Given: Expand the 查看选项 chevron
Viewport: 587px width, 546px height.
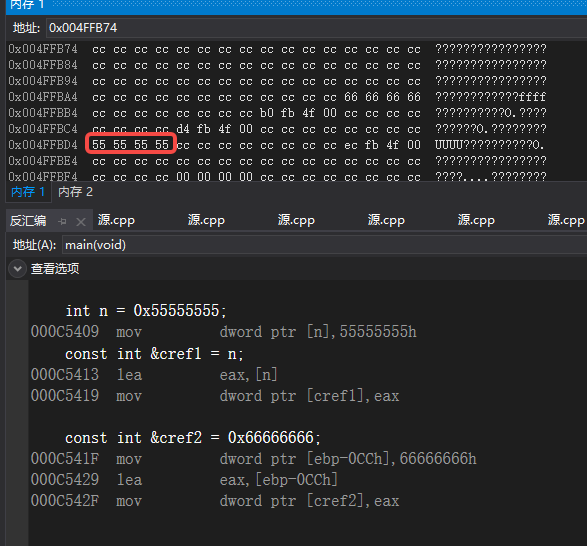Looking at the screenshot, I should 17,269.
